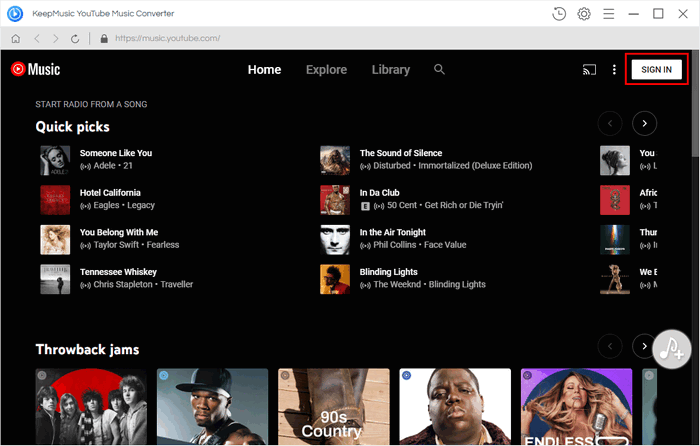Screen dimensions: 700x446
Task: Open Get Rich or Die Tryin' album
Action: 464,205
